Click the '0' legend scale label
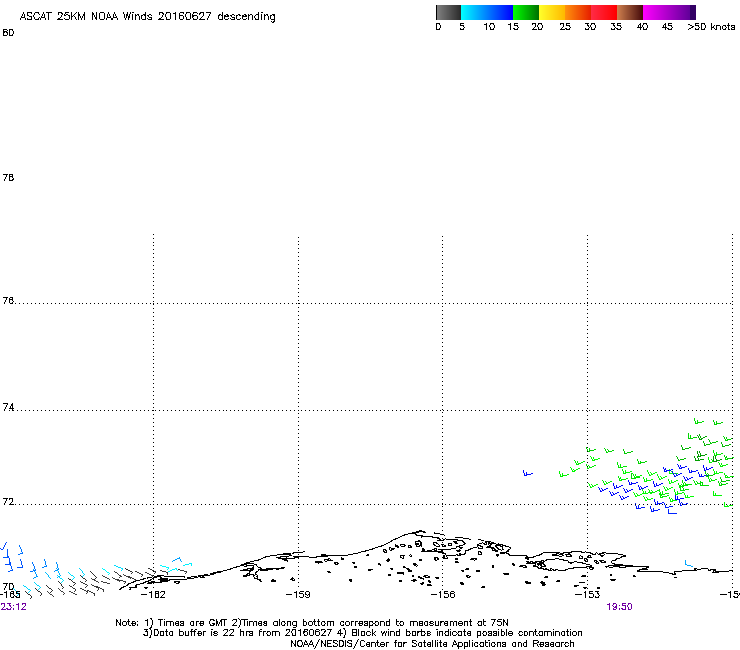The height and width of the screenshot is (650, 740). [438, 27]
